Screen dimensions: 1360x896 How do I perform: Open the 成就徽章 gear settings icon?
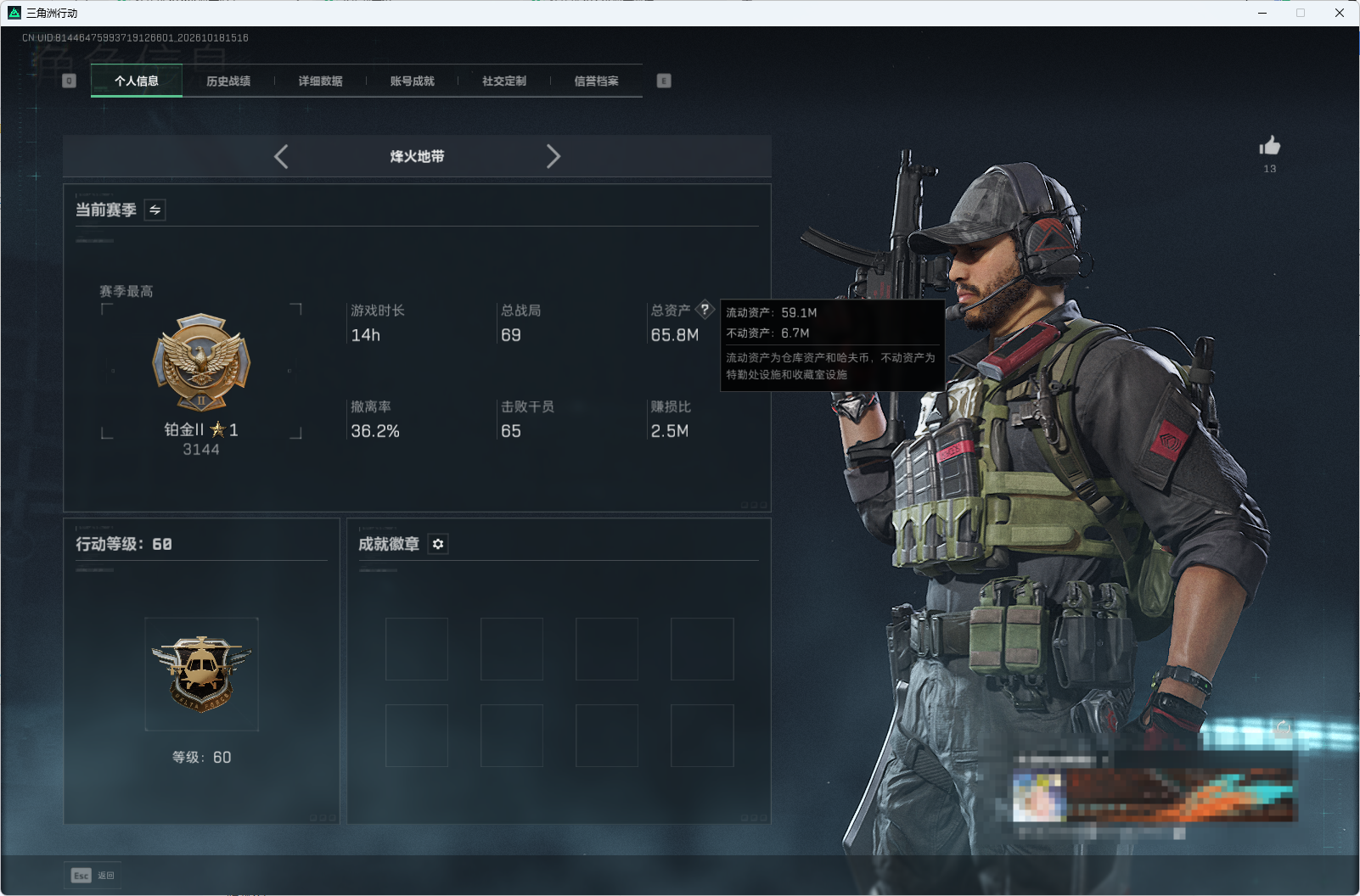pyautogui.click(x=438, y=544)
